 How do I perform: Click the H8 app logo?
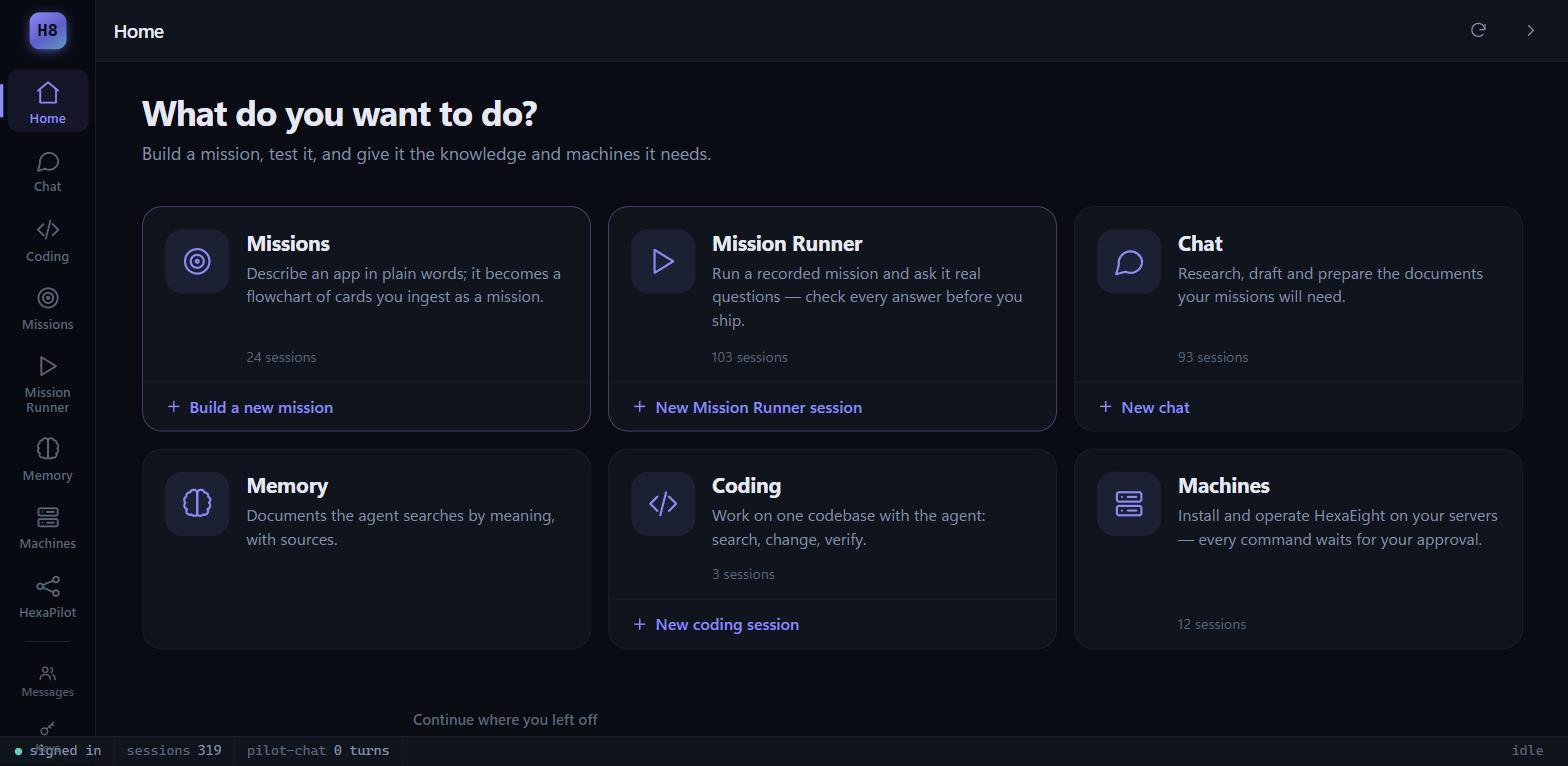47,30
